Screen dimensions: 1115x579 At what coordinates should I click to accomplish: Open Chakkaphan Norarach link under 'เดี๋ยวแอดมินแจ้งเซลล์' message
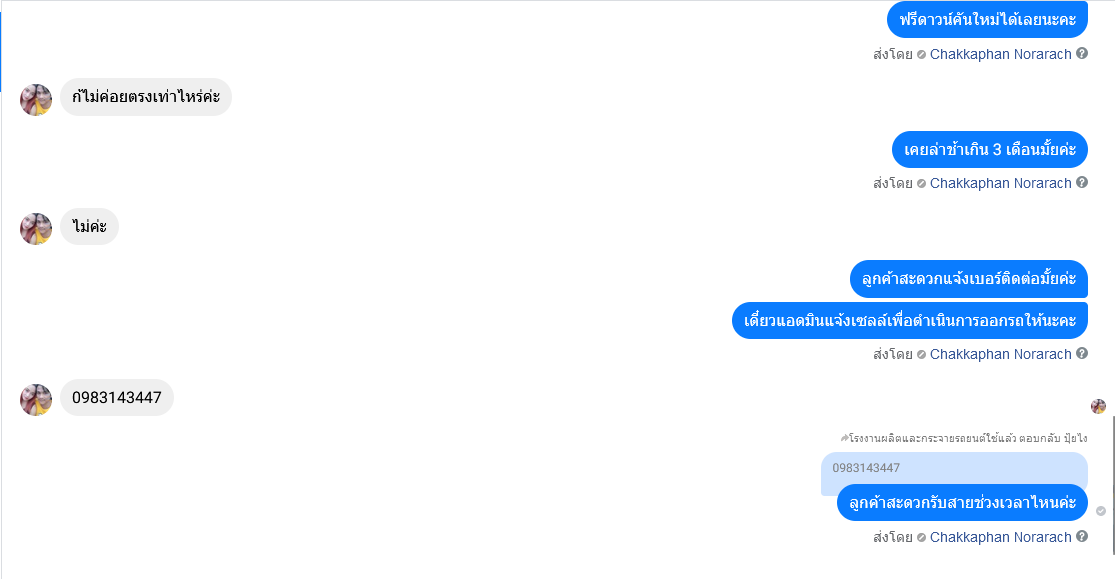click(x=1001, y=354)
